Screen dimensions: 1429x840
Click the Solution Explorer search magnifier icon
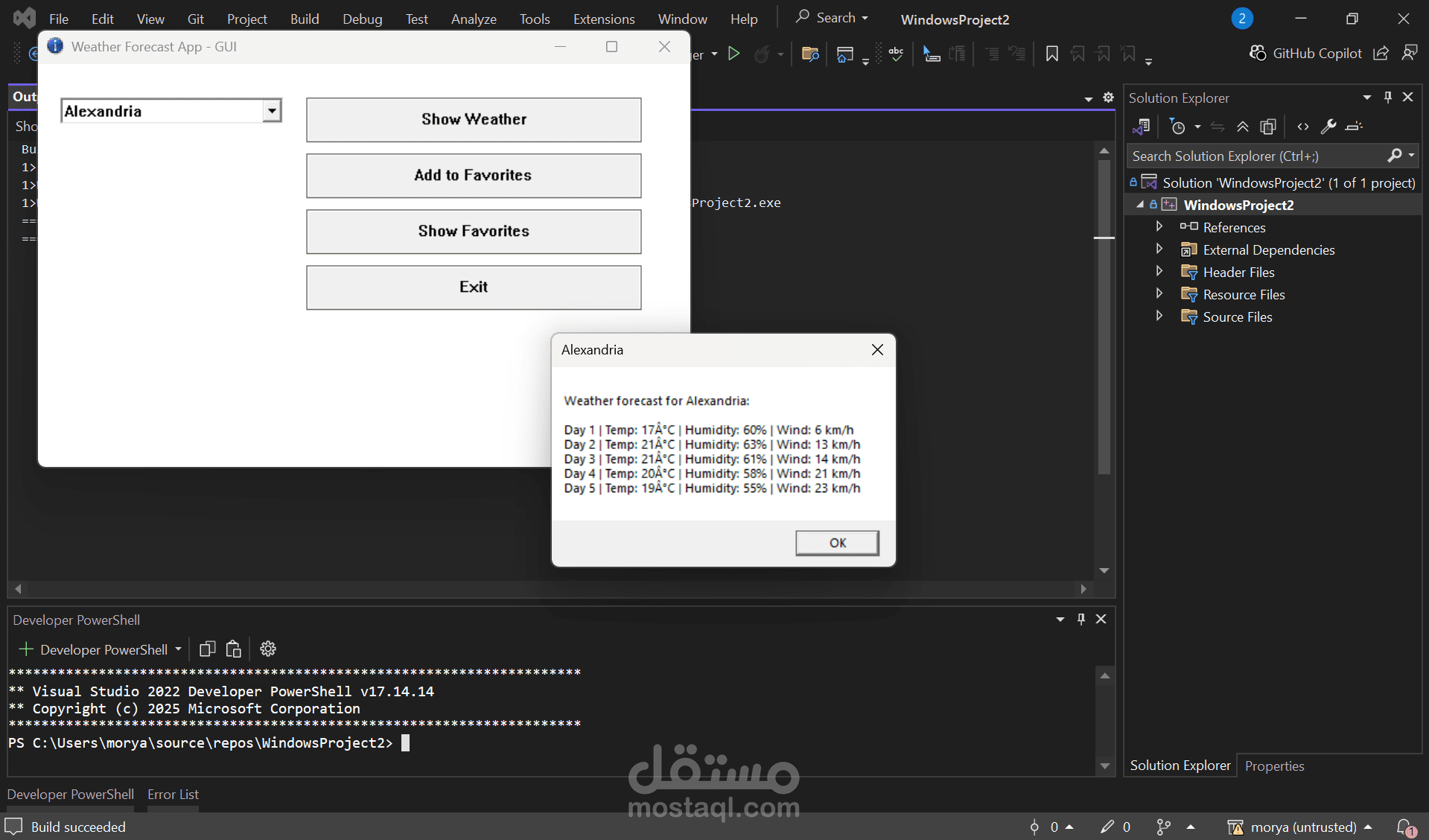[x=1395, y=155]
